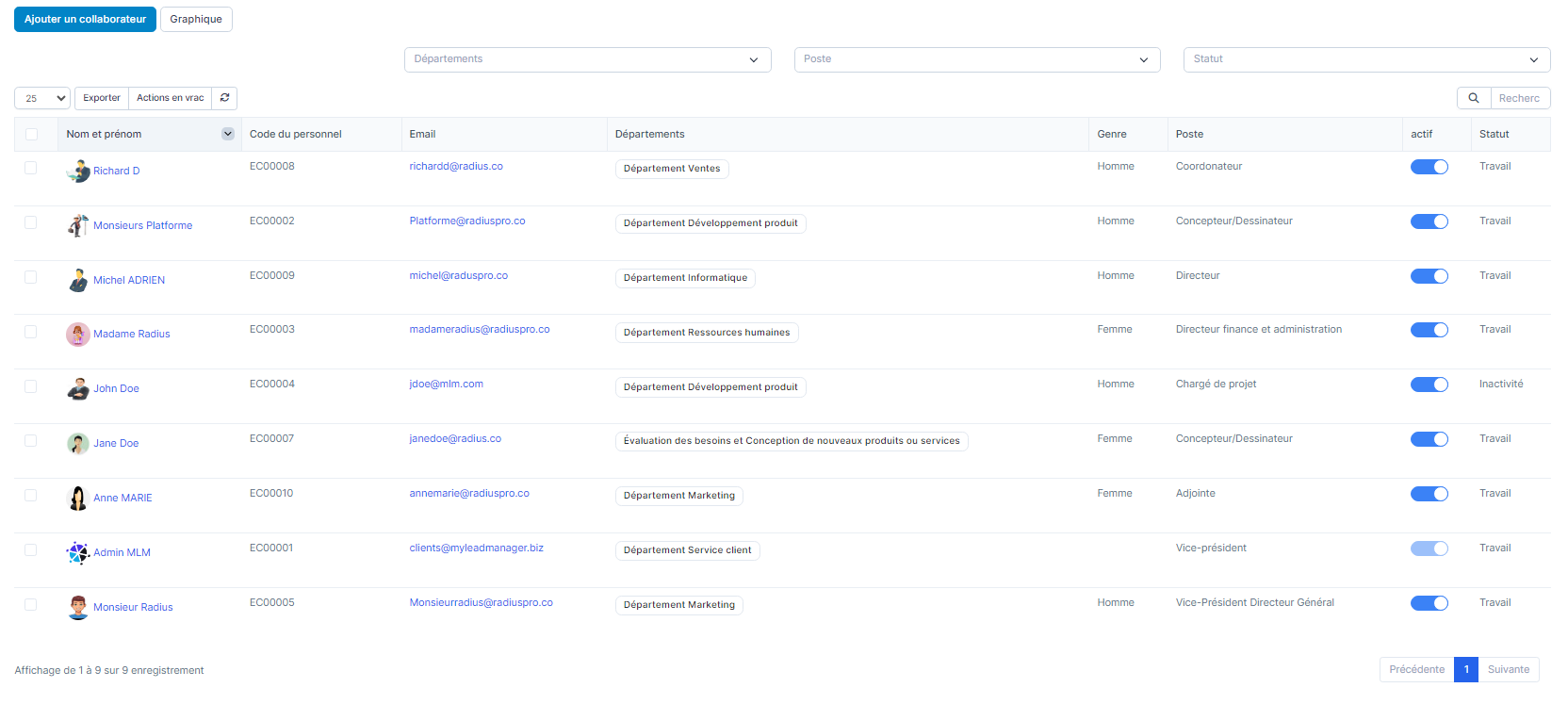
Task: Click the Inactivité status cell
Action: [x=1501, y=385]
